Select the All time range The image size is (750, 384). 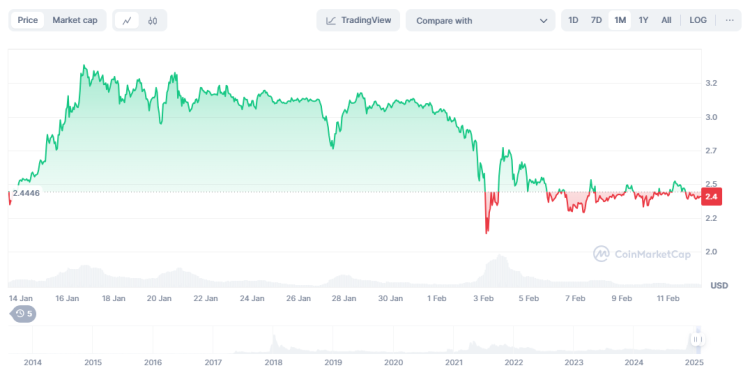[x=666, y=20]
